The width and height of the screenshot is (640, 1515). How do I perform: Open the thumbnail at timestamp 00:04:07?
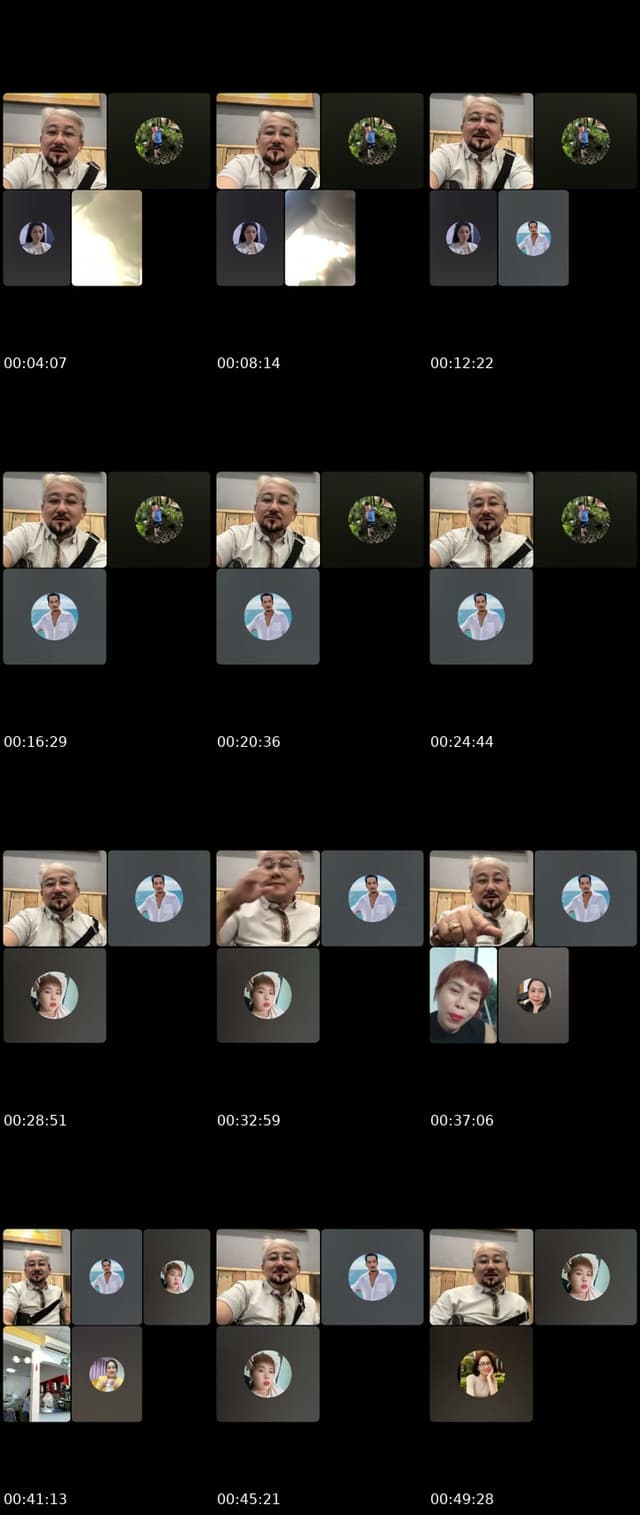tap(107, 189)
